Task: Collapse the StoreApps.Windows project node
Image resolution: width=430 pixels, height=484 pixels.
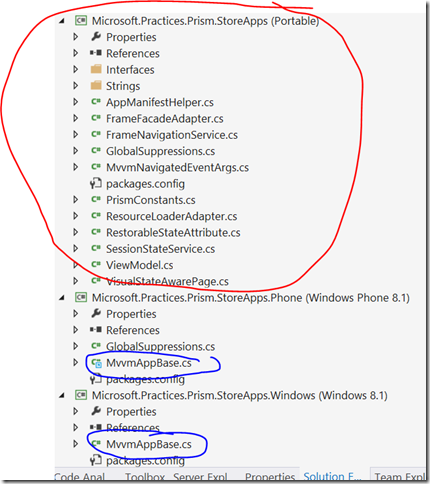Action: tap(62, 396)
